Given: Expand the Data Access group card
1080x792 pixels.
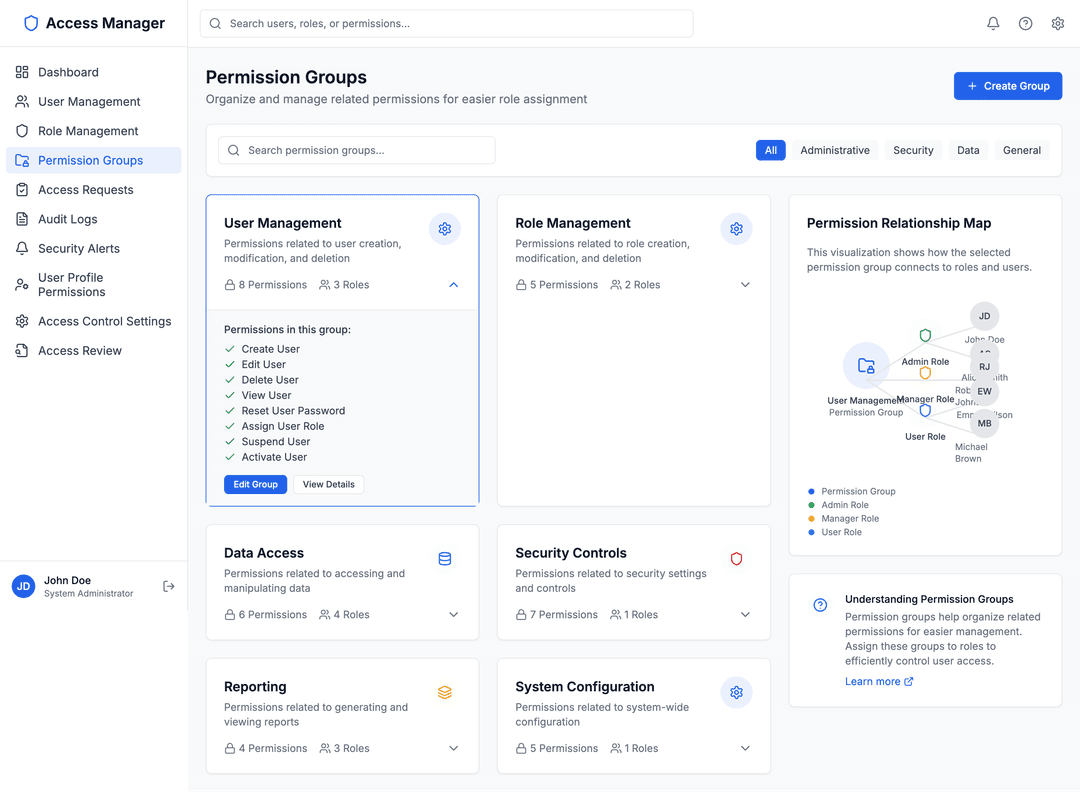Looking at the screenshot, I should point(453,615).
